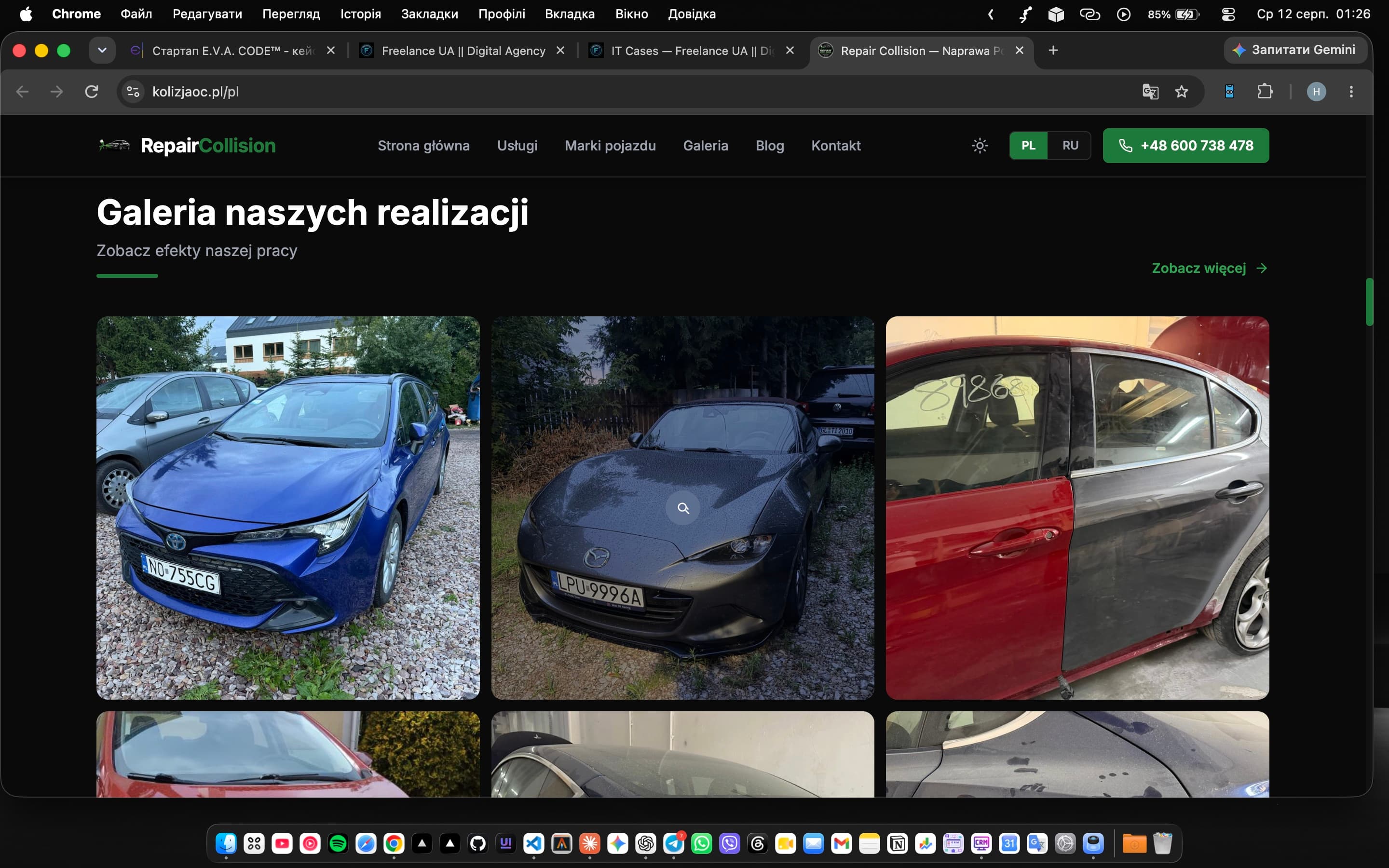
Task: Open Telegram from the dock
Action: (x=674, y=843)
